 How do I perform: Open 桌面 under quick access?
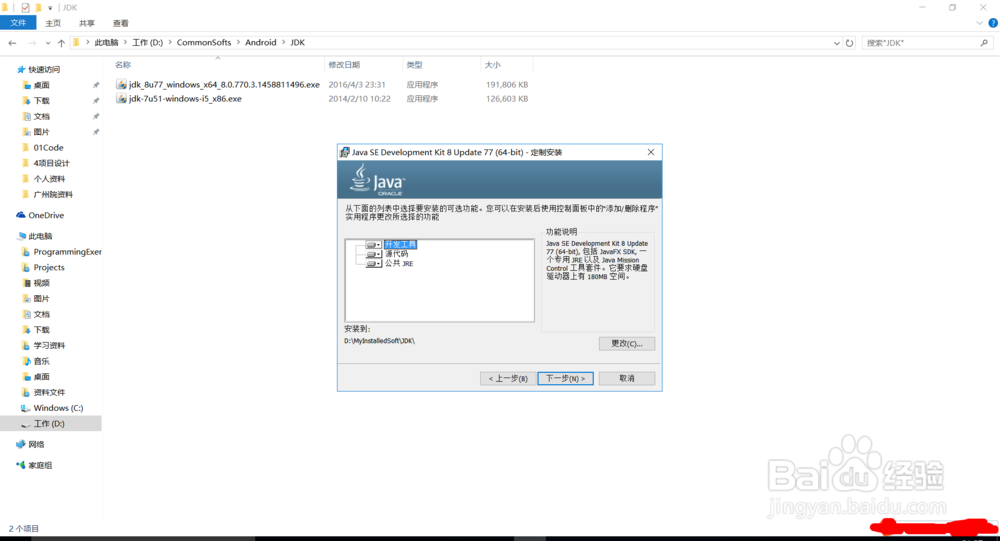41,85
